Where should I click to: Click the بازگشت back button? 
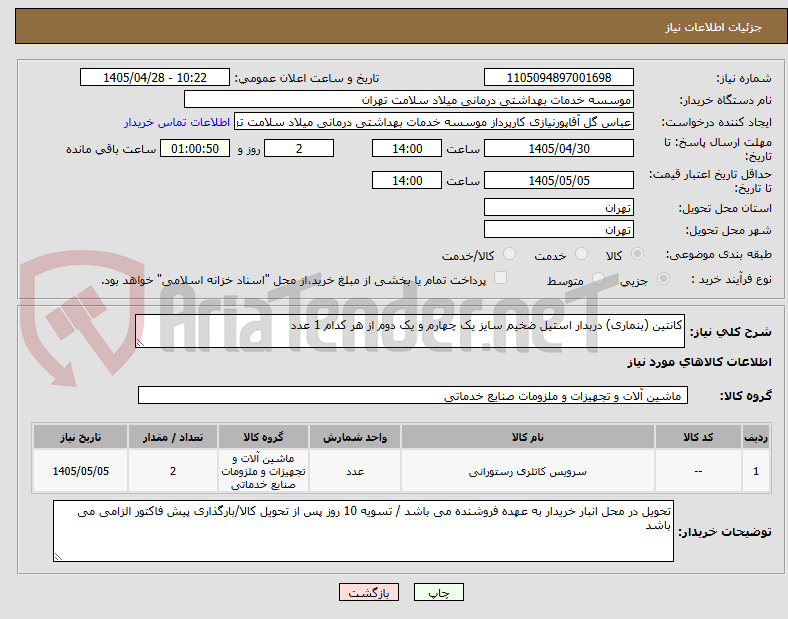tap(369, 593)
